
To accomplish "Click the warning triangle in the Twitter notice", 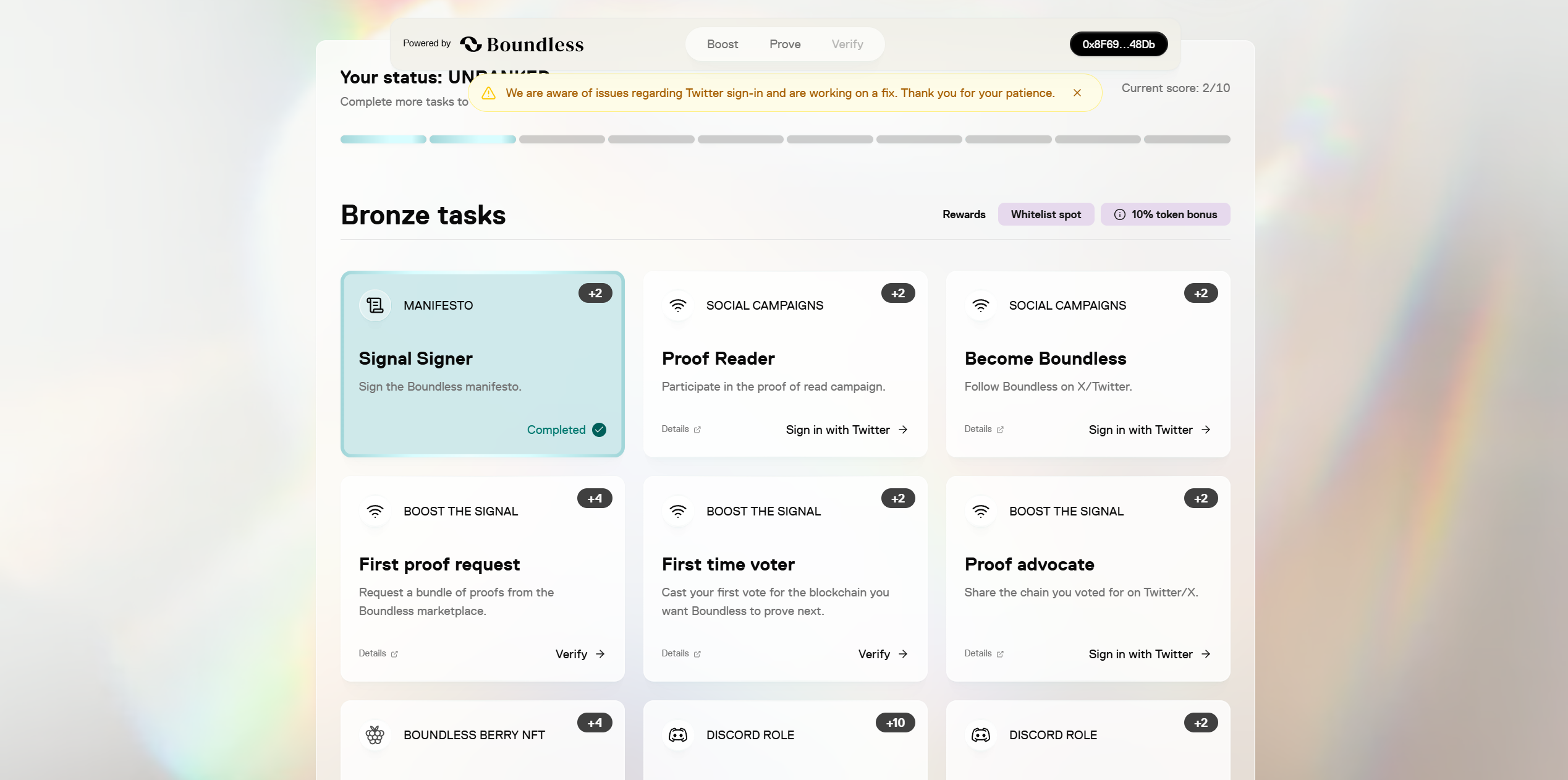I will click(x=488, y=93).
